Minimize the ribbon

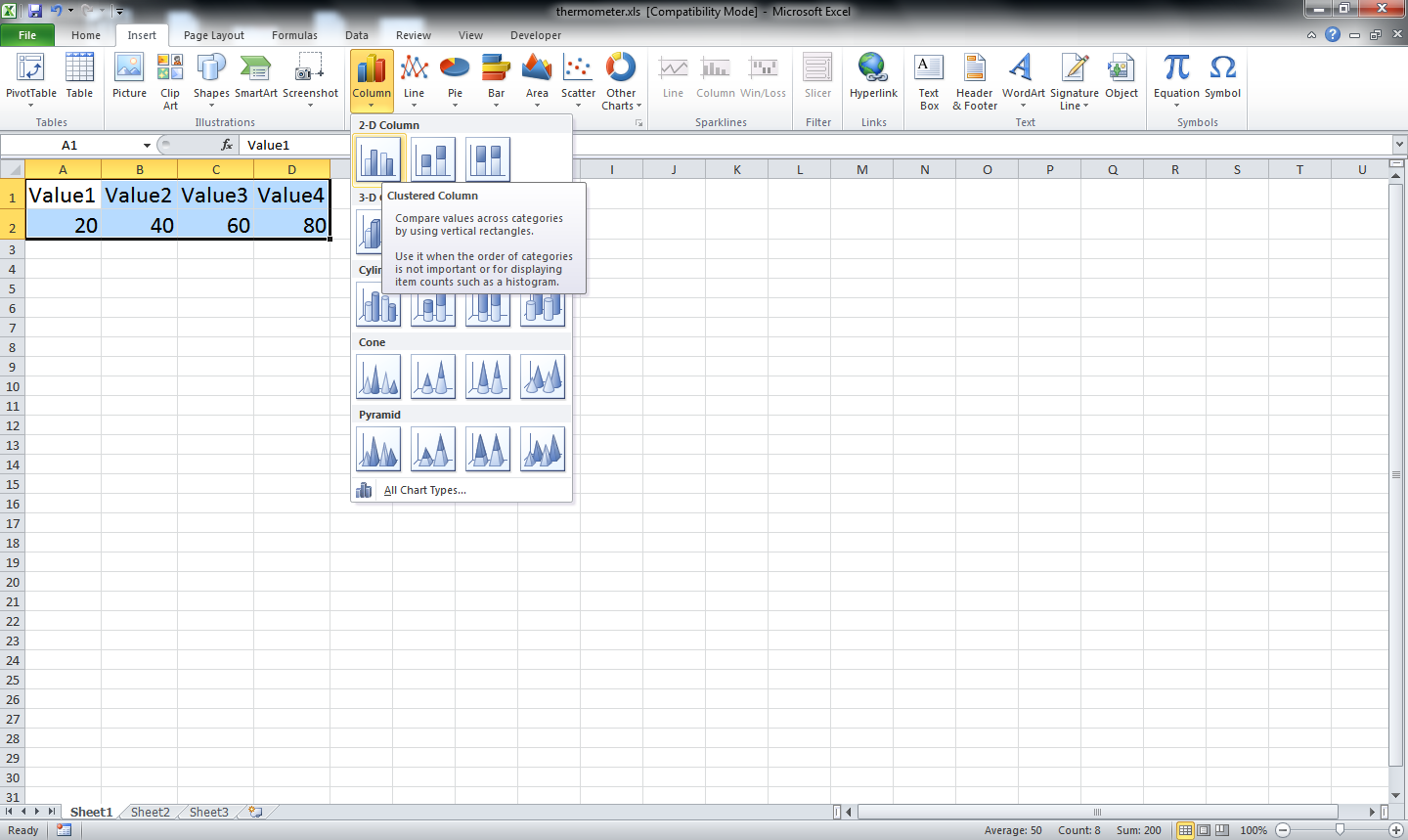coord(1312,34)
